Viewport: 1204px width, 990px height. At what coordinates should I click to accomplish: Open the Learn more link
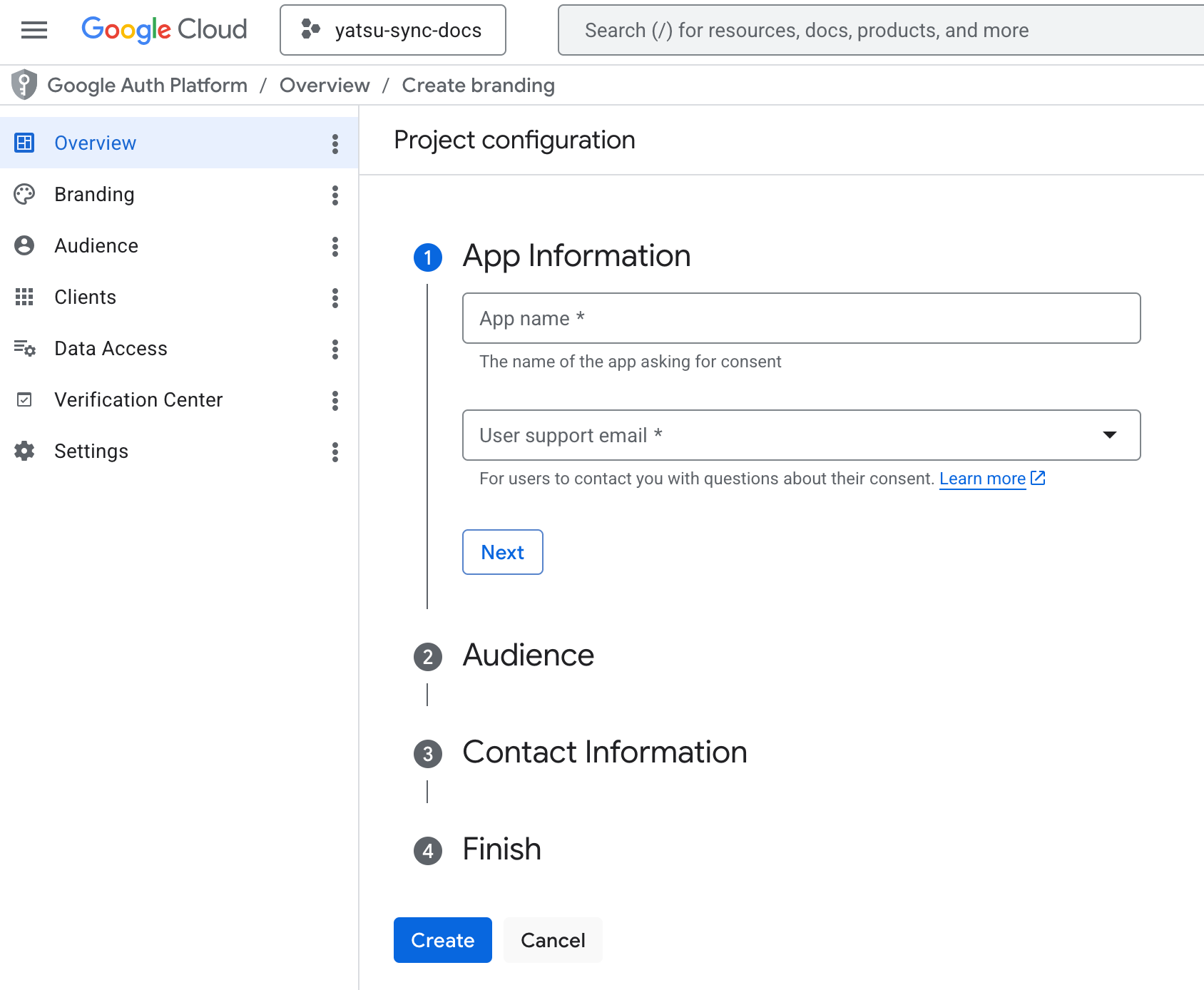[x=982, y=479]
